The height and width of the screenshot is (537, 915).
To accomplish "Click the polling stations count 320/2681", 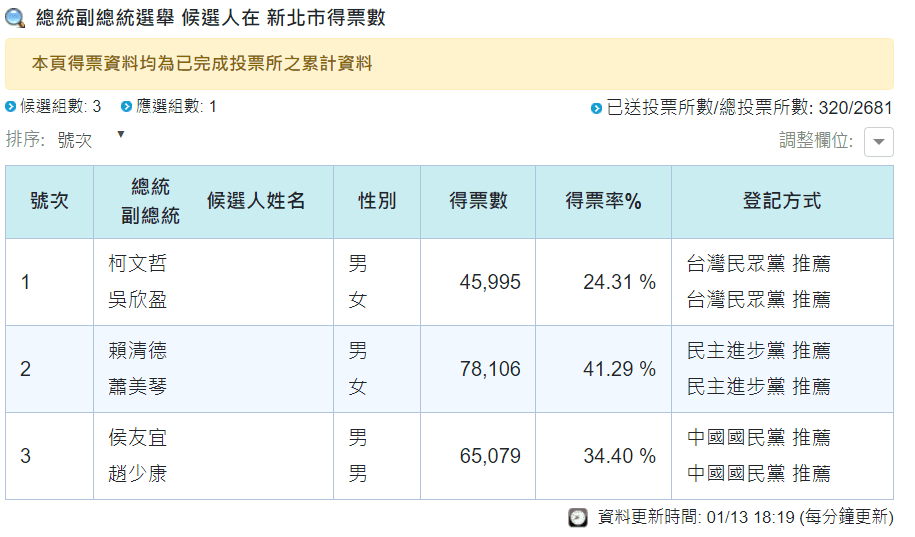I will point(855,108).
